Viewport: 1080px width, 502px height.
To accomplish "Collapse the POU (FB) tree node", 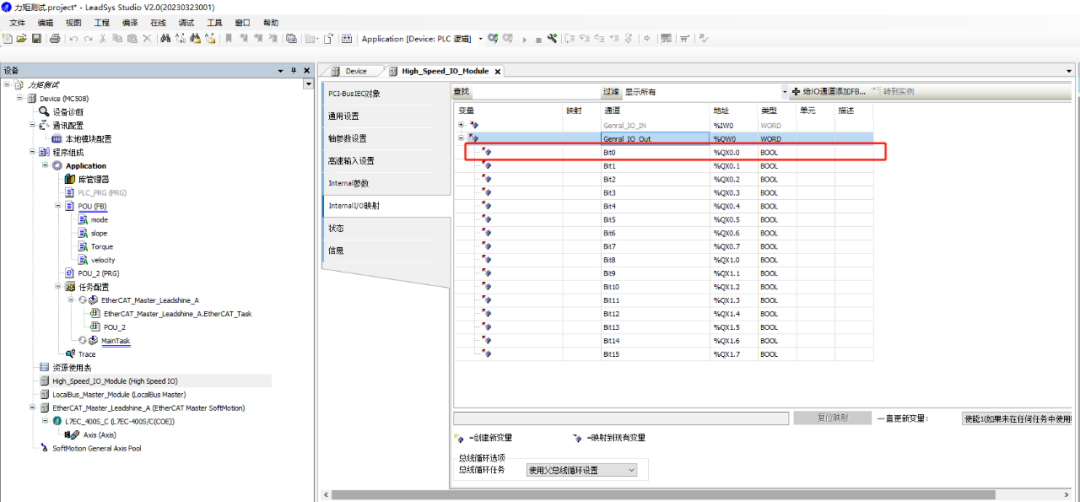I will tap(59, 205).
